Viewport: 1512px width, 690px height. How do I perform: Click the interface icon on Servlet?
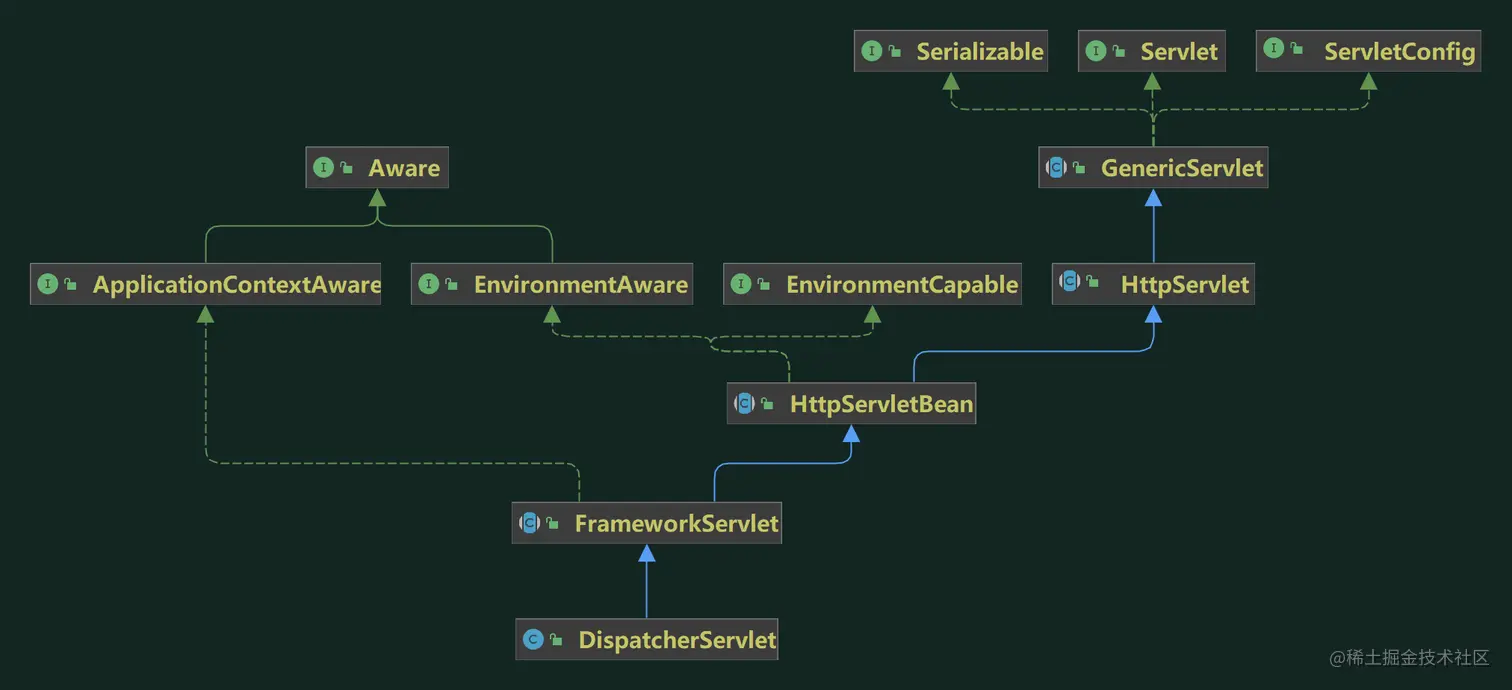1096,51
